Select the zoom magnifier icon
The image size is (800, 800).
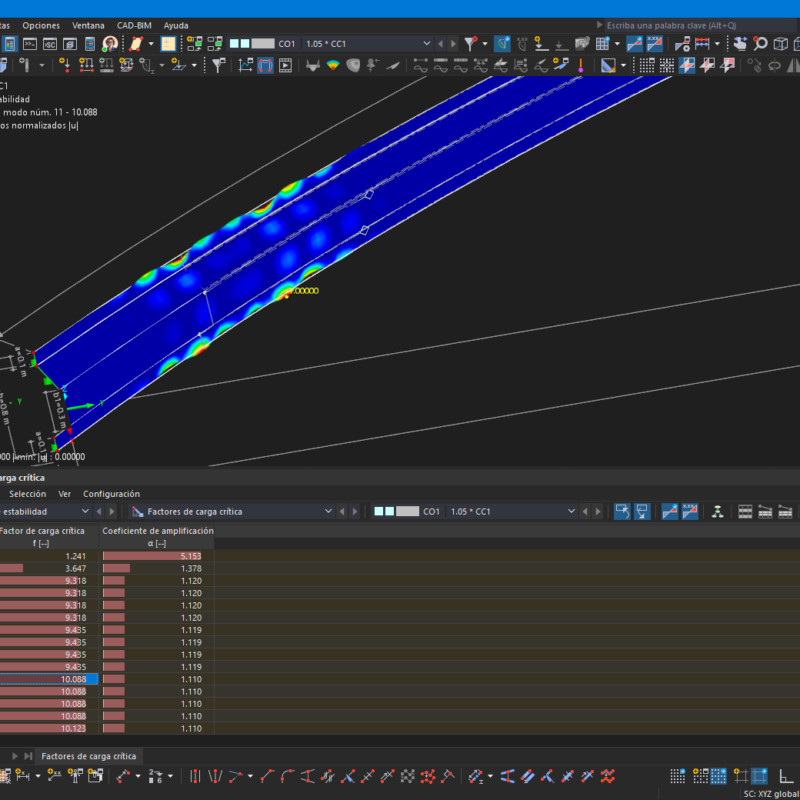click(x=760, y=44)
